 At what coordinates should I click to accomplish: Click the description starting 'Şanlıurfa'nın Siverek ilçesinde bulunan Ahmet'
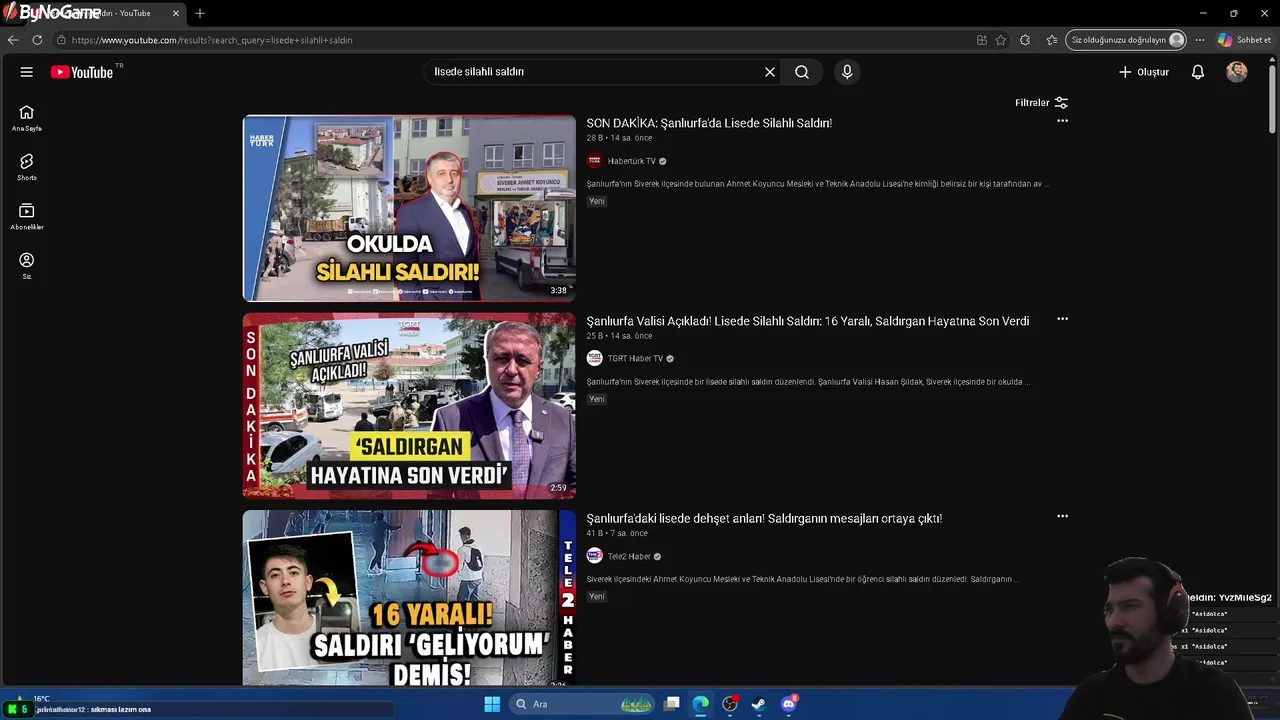[x=817, y=184]
